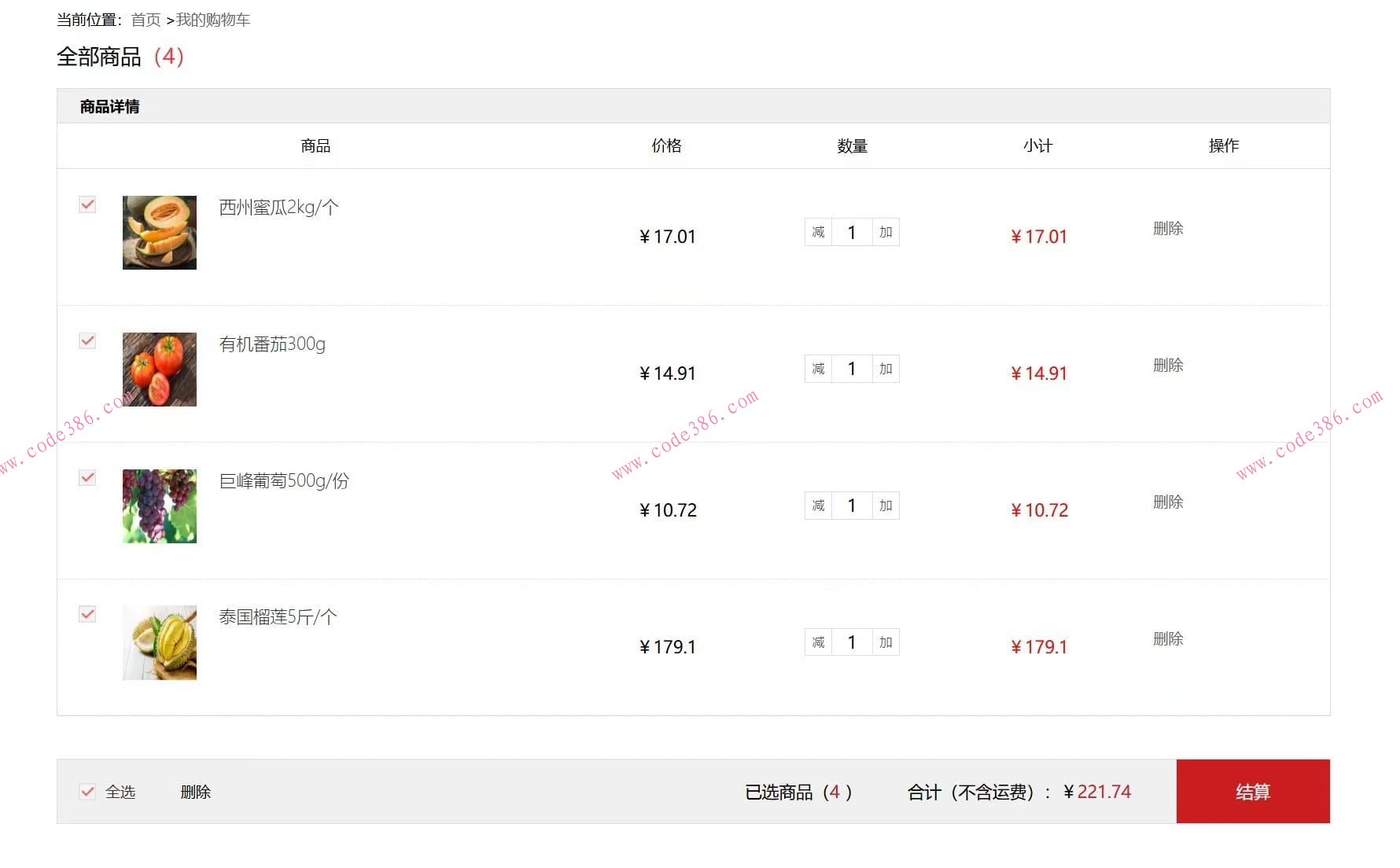Click the melon product thumbnail

pyautogui.click(x=159, y=232)
